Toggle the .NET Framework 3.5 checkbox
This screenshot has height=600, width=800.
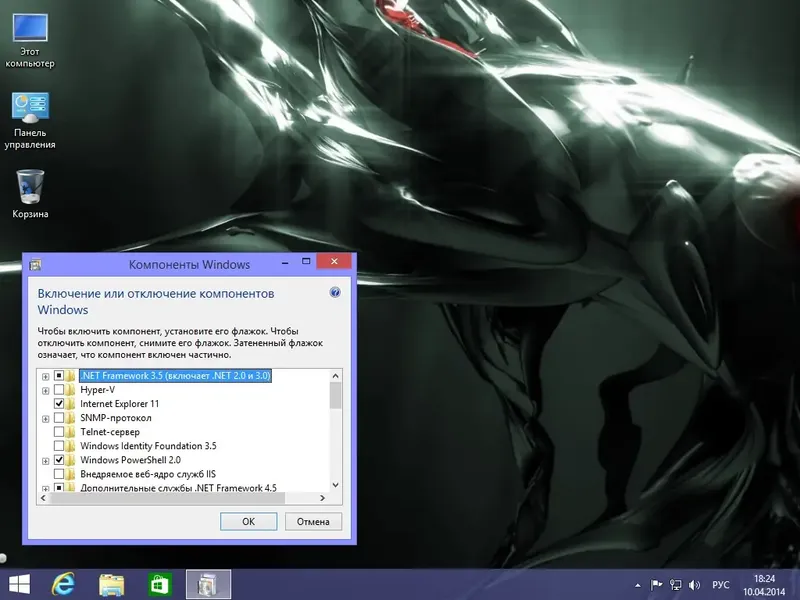click(59, 376)
